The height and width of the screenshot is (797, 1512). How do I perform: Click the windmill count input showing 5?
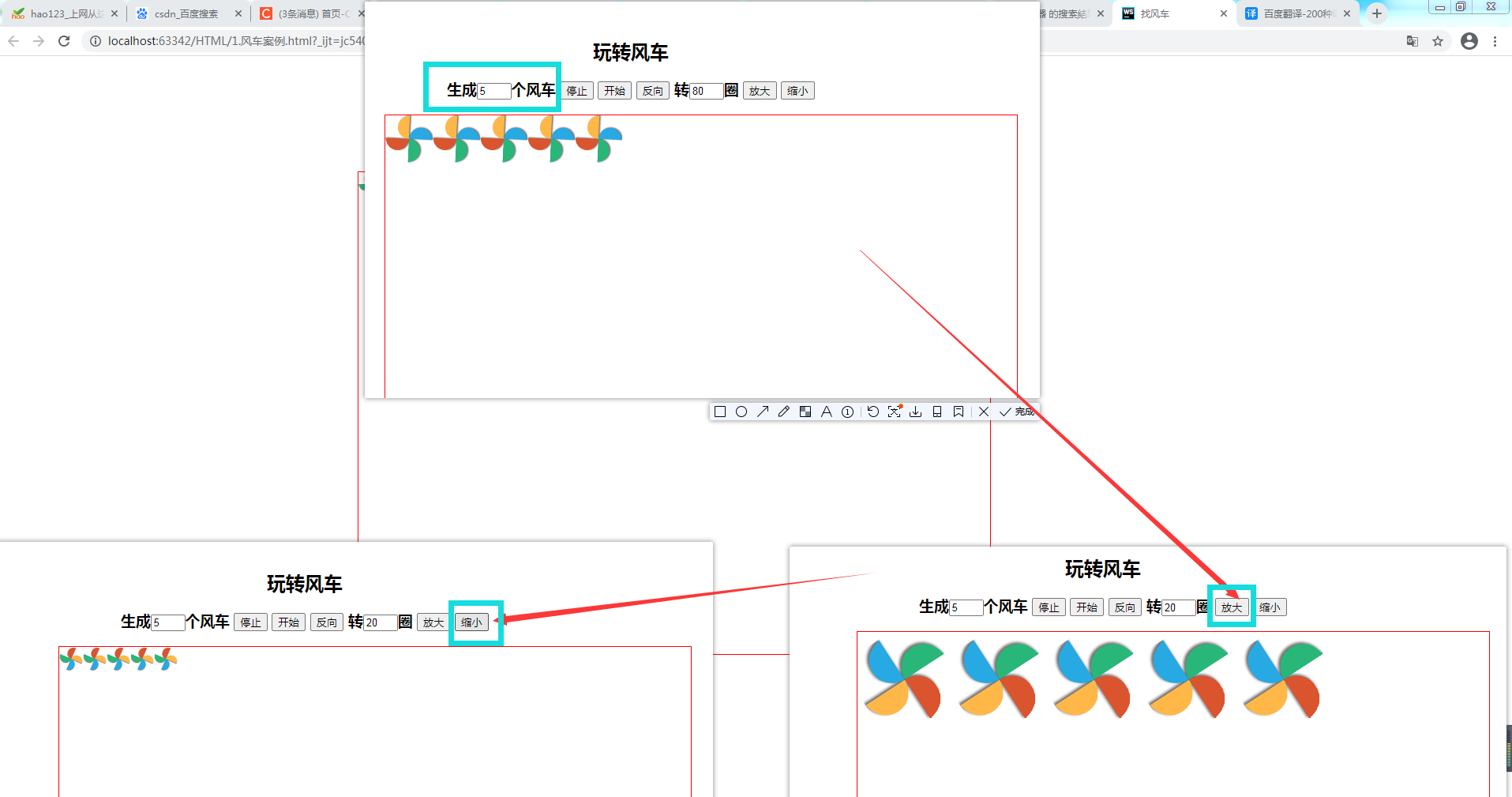pos(493,90)
